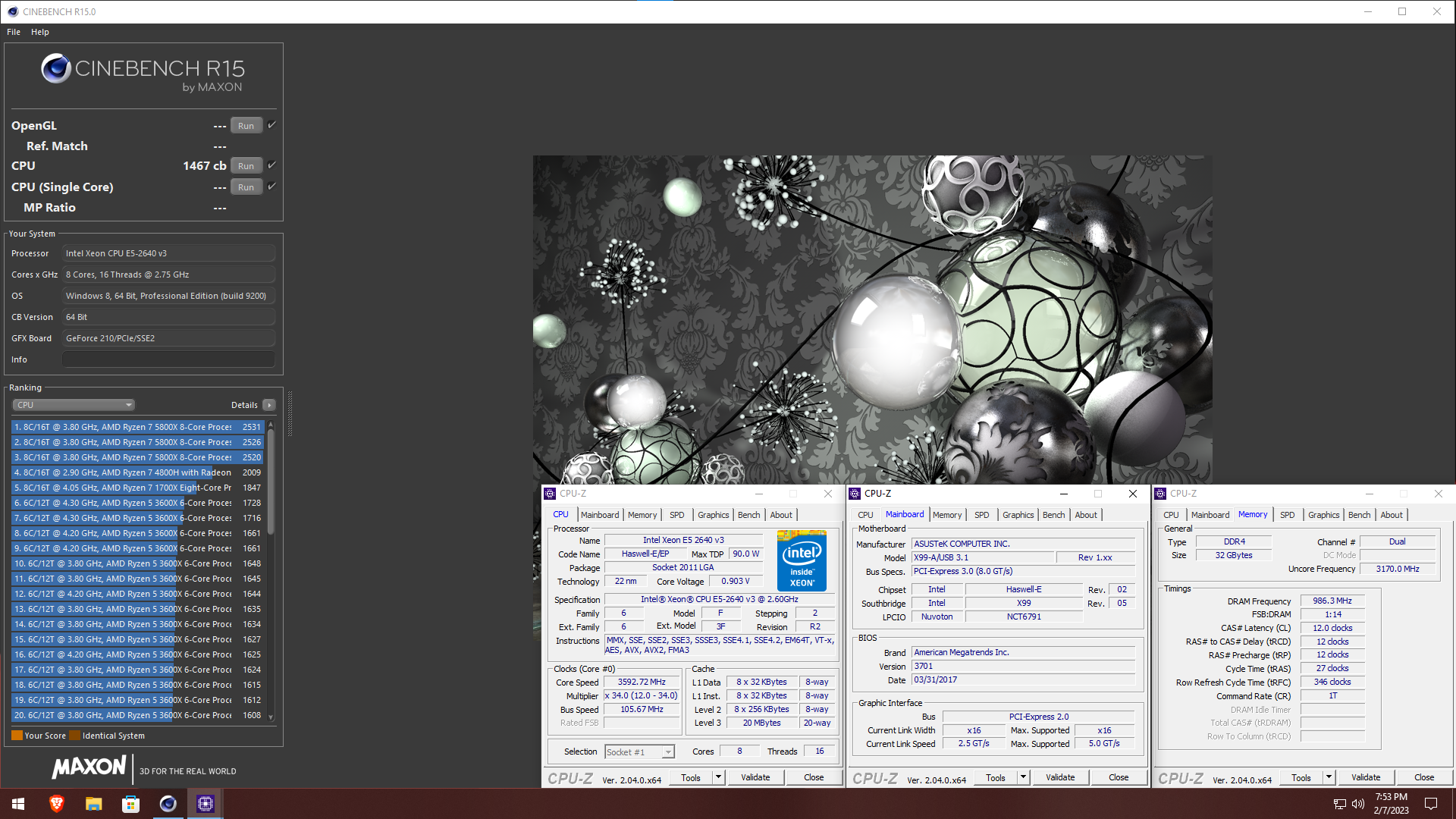Open the Help menu
1456x819 pixels.
tap(40, 32)
